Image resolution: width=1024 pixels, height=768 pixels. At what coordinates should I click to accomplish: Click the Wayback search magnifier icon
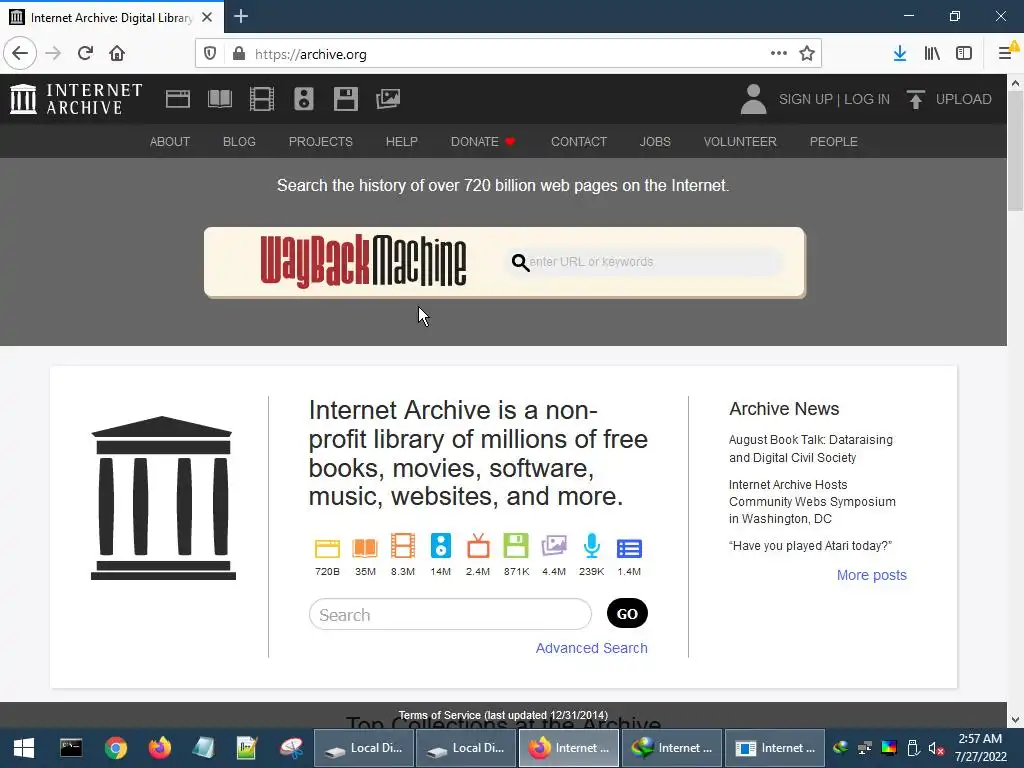pos(520,263)
